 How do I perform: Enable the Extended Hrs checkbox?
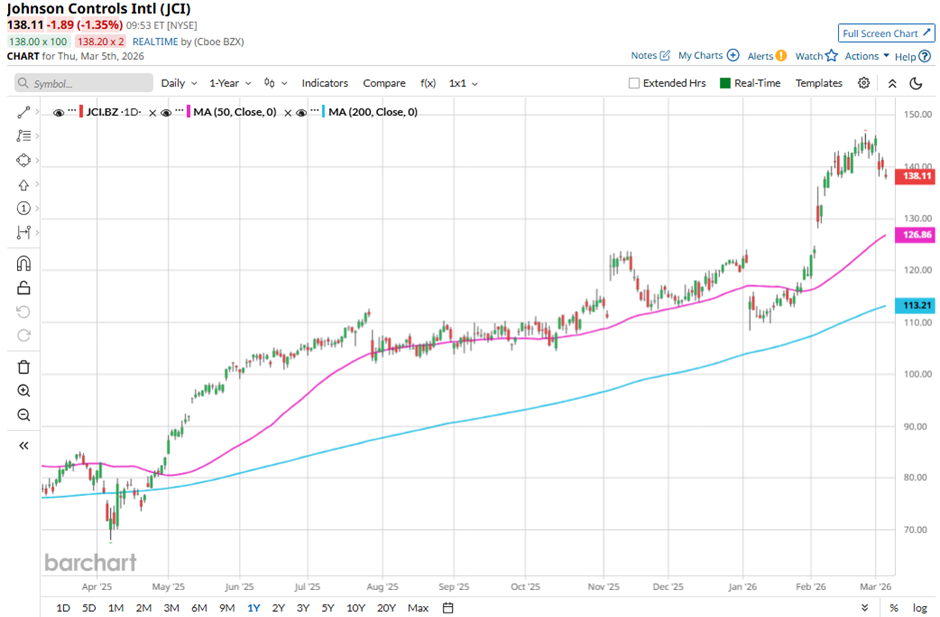coord(634,83)
